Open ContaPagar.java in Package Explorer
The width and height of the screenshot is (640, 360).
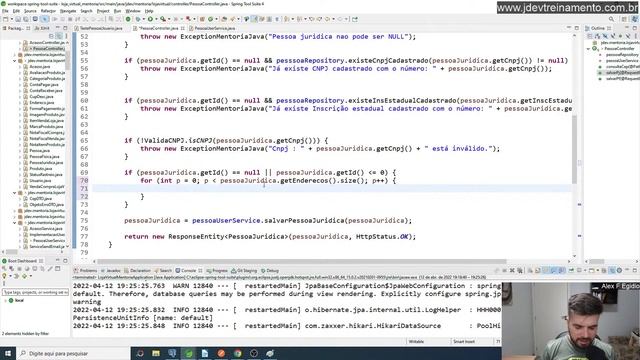(43, 84)
